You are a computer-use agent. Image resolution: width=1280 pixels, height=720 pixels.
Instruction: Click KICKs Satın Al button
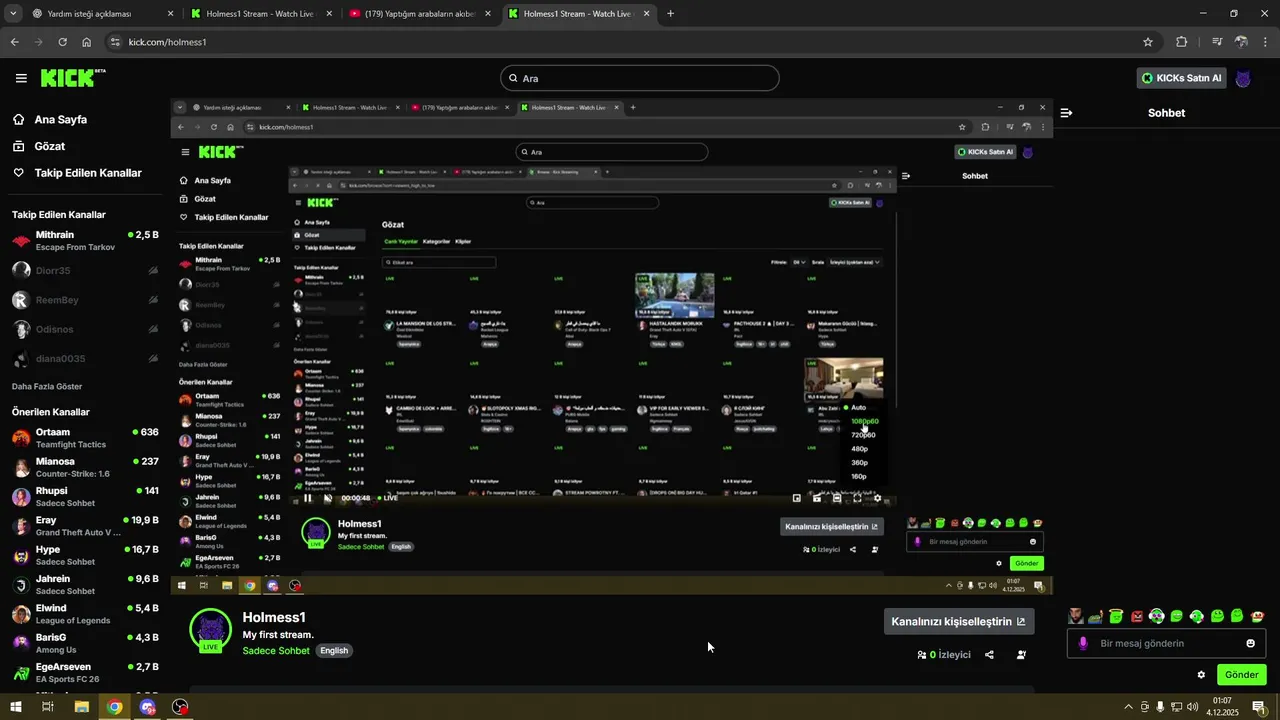1181,78
